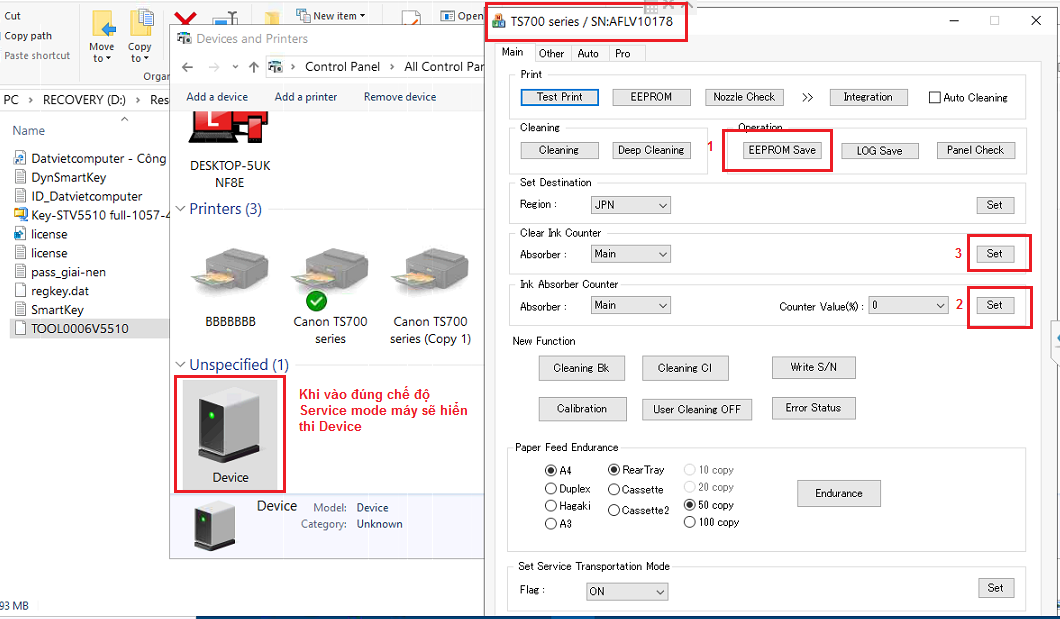Viewport: 1060px width, 619px height.
Task: Switch to the Other tab
Action: coord(552,53)
